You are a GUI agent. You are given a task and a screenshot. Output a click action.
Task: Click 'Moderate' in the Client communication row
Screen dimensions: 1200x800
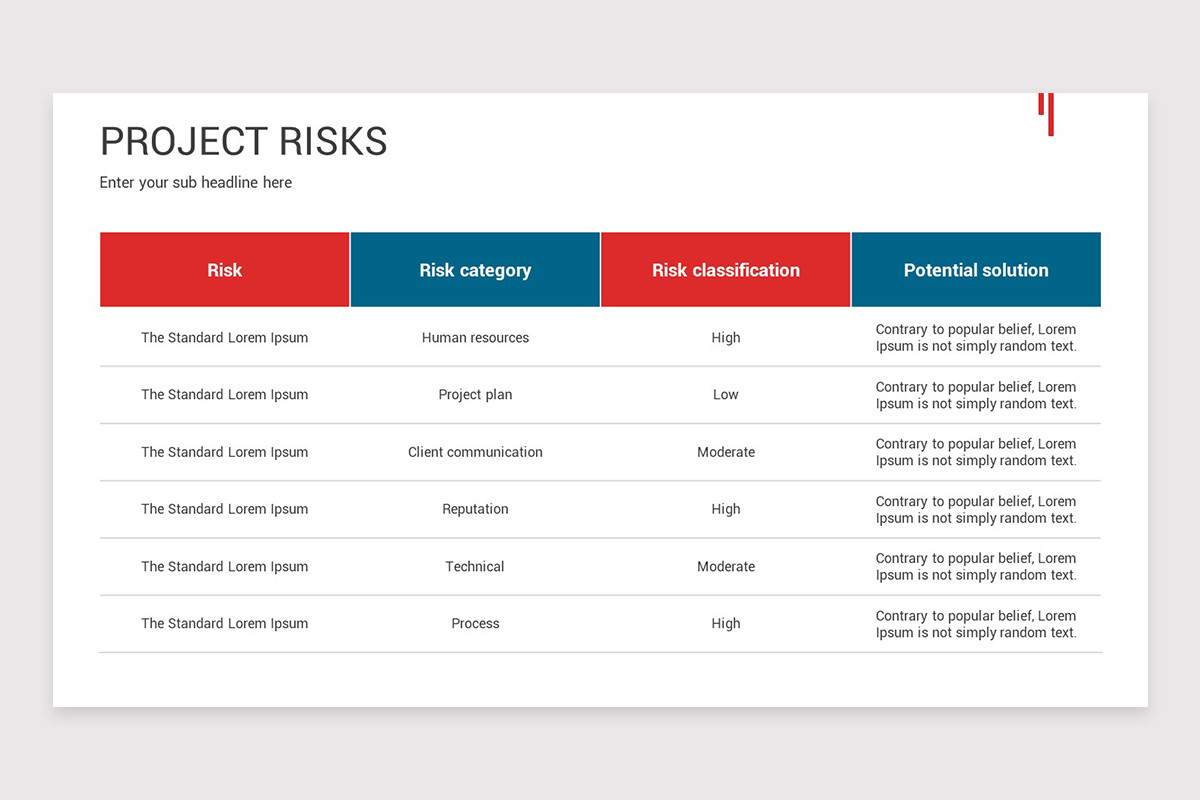(x=726, y=452)
